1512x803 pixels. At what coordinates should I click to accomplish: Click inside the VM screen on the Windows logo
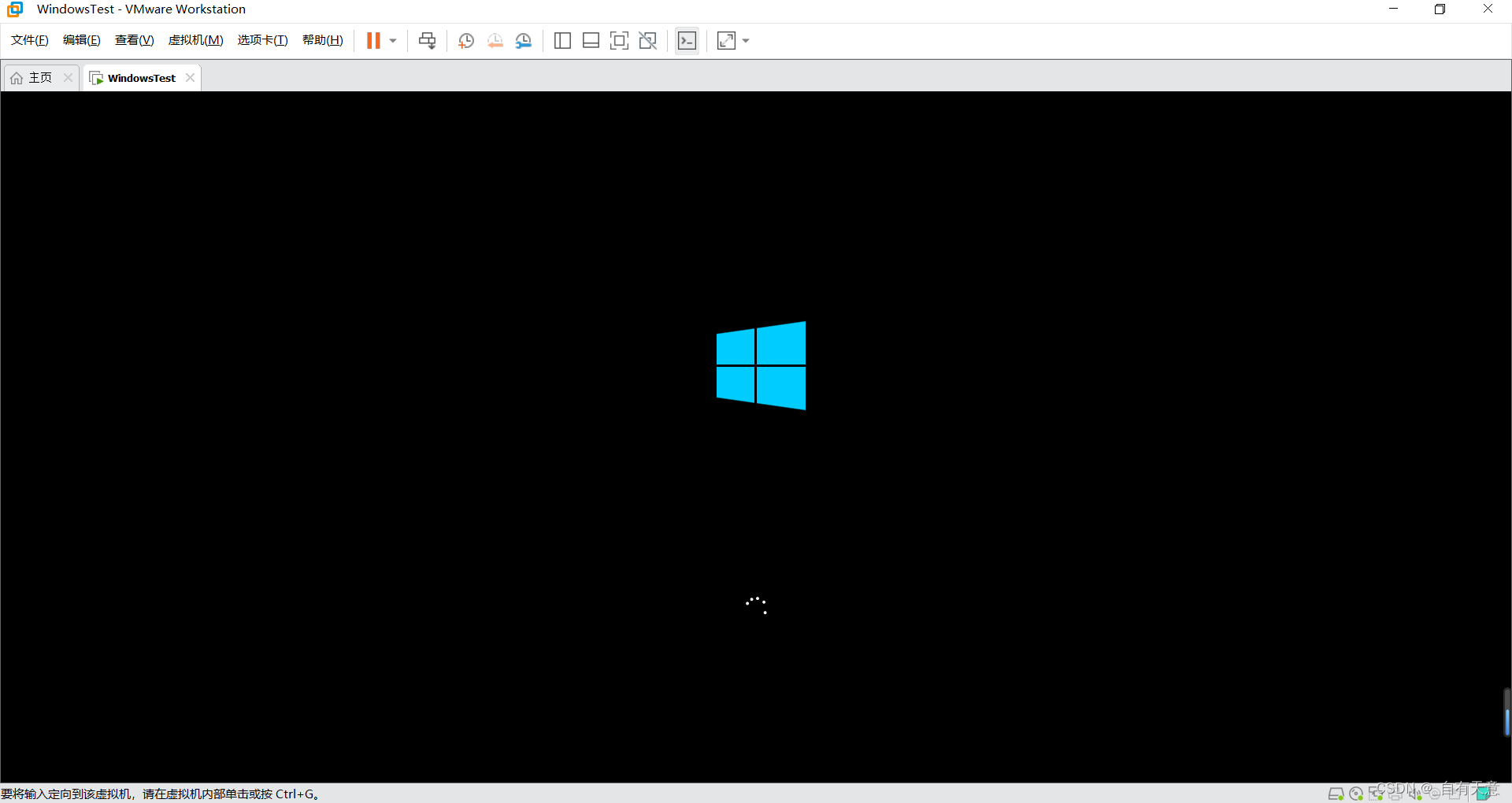pyautogui.click(x=761, y=365)
